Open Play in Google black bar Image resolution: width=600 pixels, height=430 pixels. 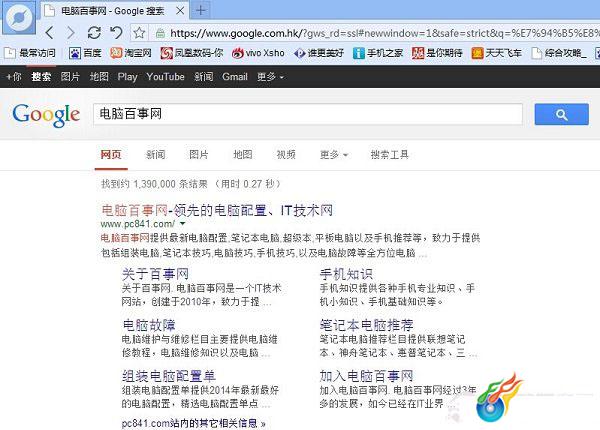pyautogui.click(x=127, y=77)
